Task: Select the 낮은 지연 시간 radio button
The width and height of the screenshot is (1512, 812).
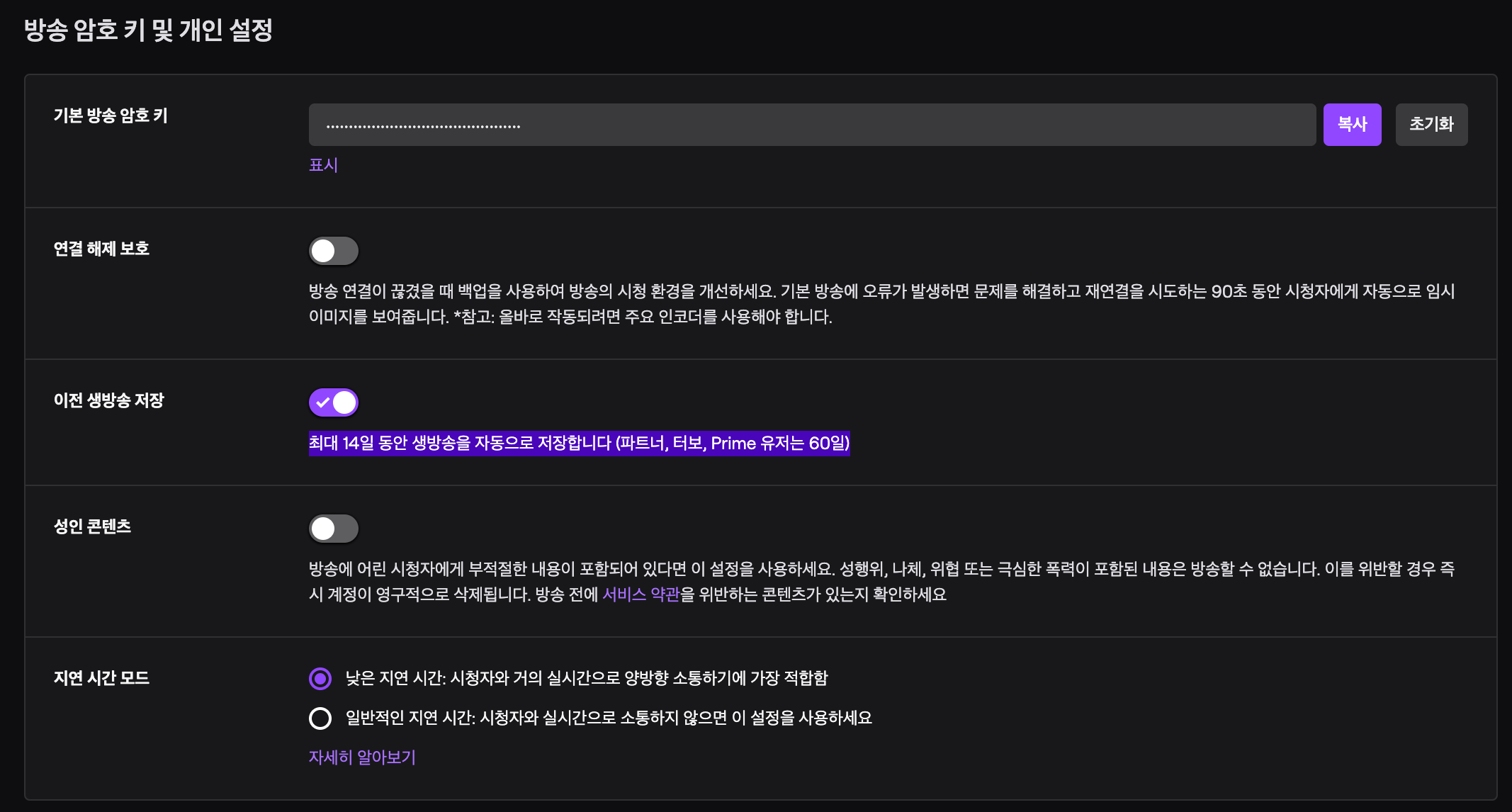Action: click(x=320, y=679)
